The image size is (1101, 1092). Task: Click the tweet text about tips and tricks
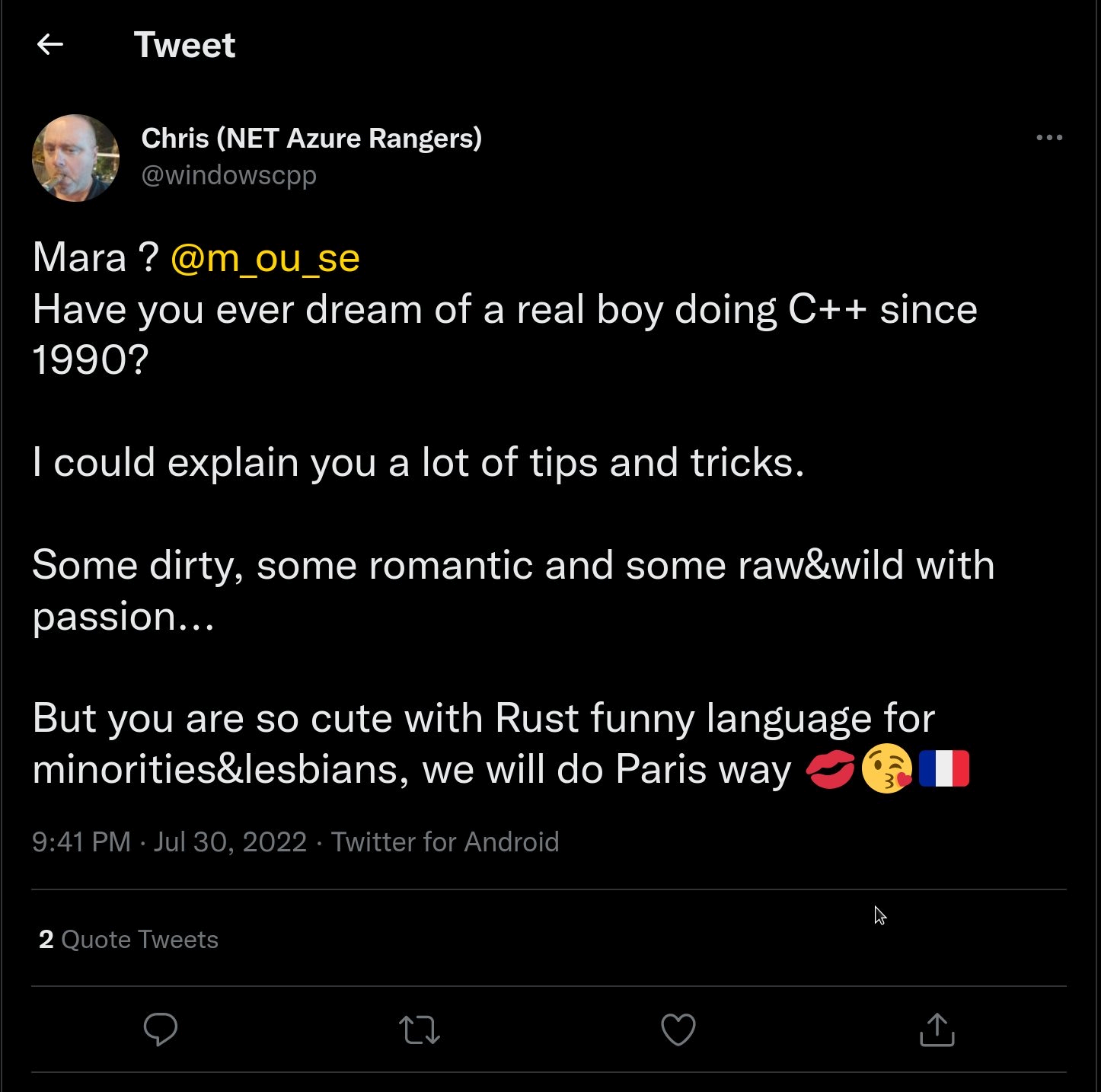pos(418,462)
